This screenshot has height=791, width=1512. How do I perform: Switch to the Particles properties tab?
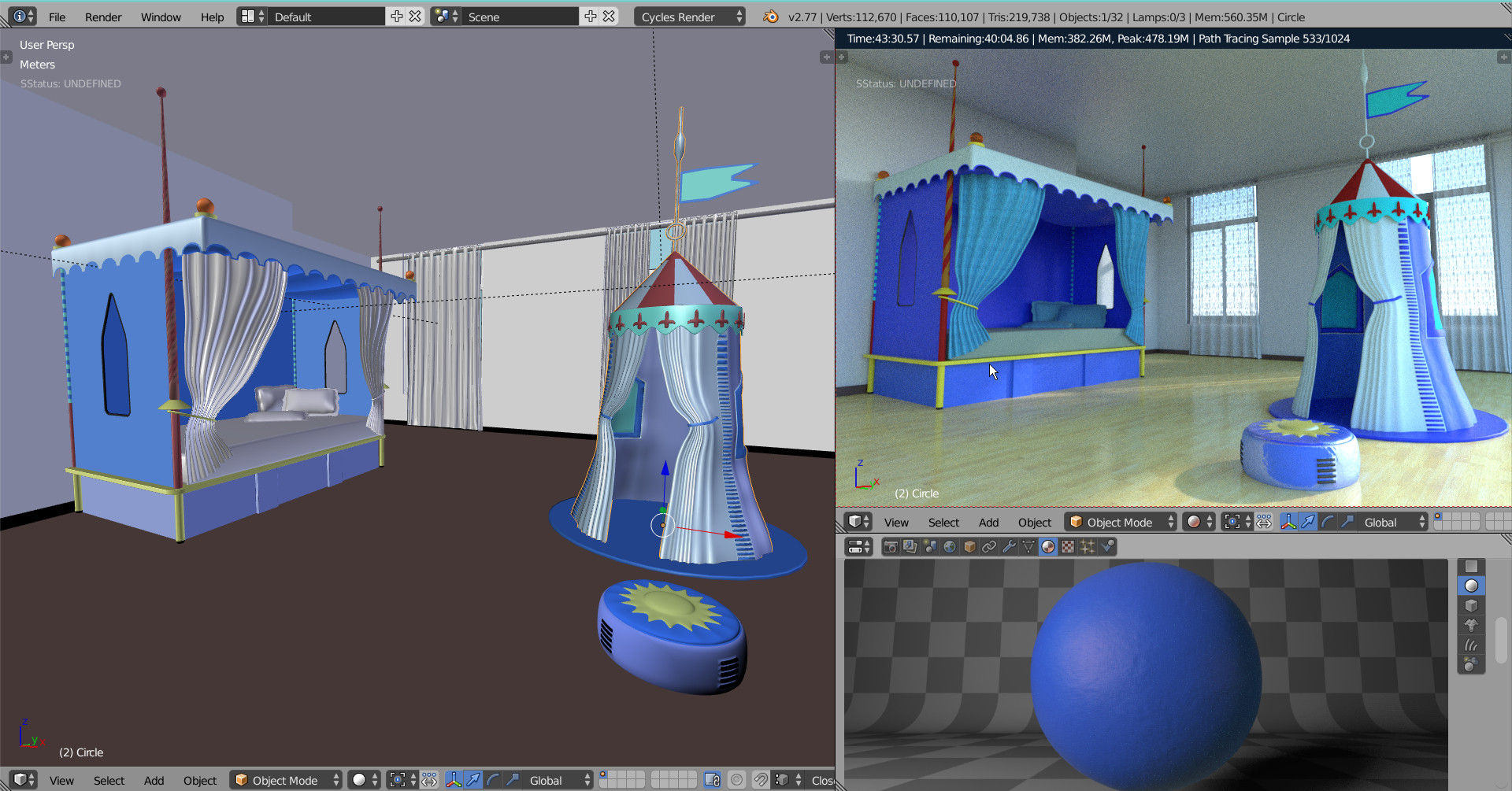coord(1088,547)
